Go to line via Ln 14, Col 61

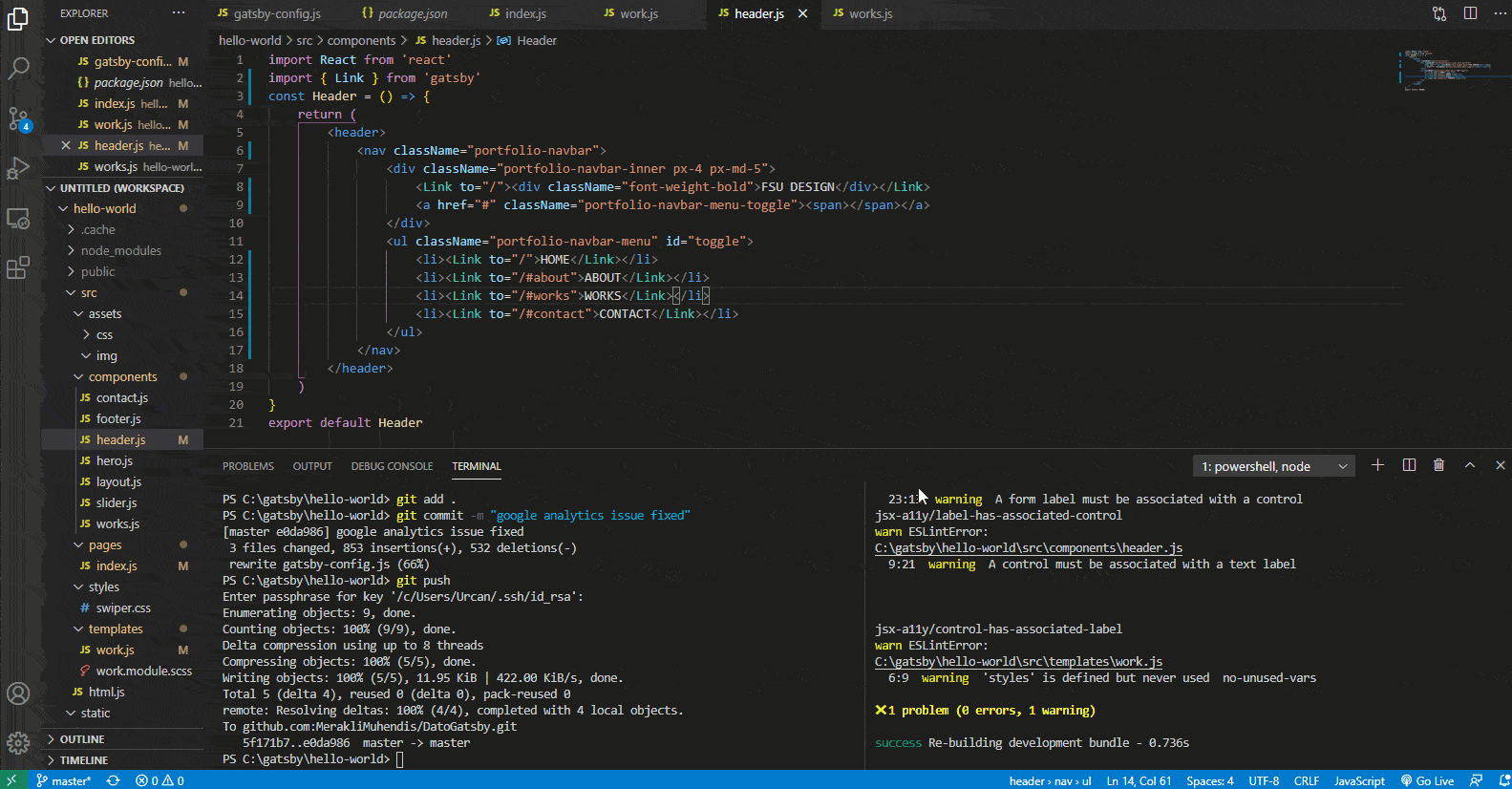1139,780
